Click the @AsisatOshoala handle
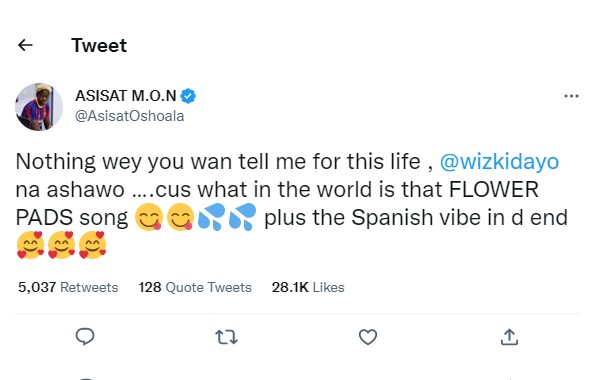Viewport: 605px width, 380px height. click(x=129, y=116)
